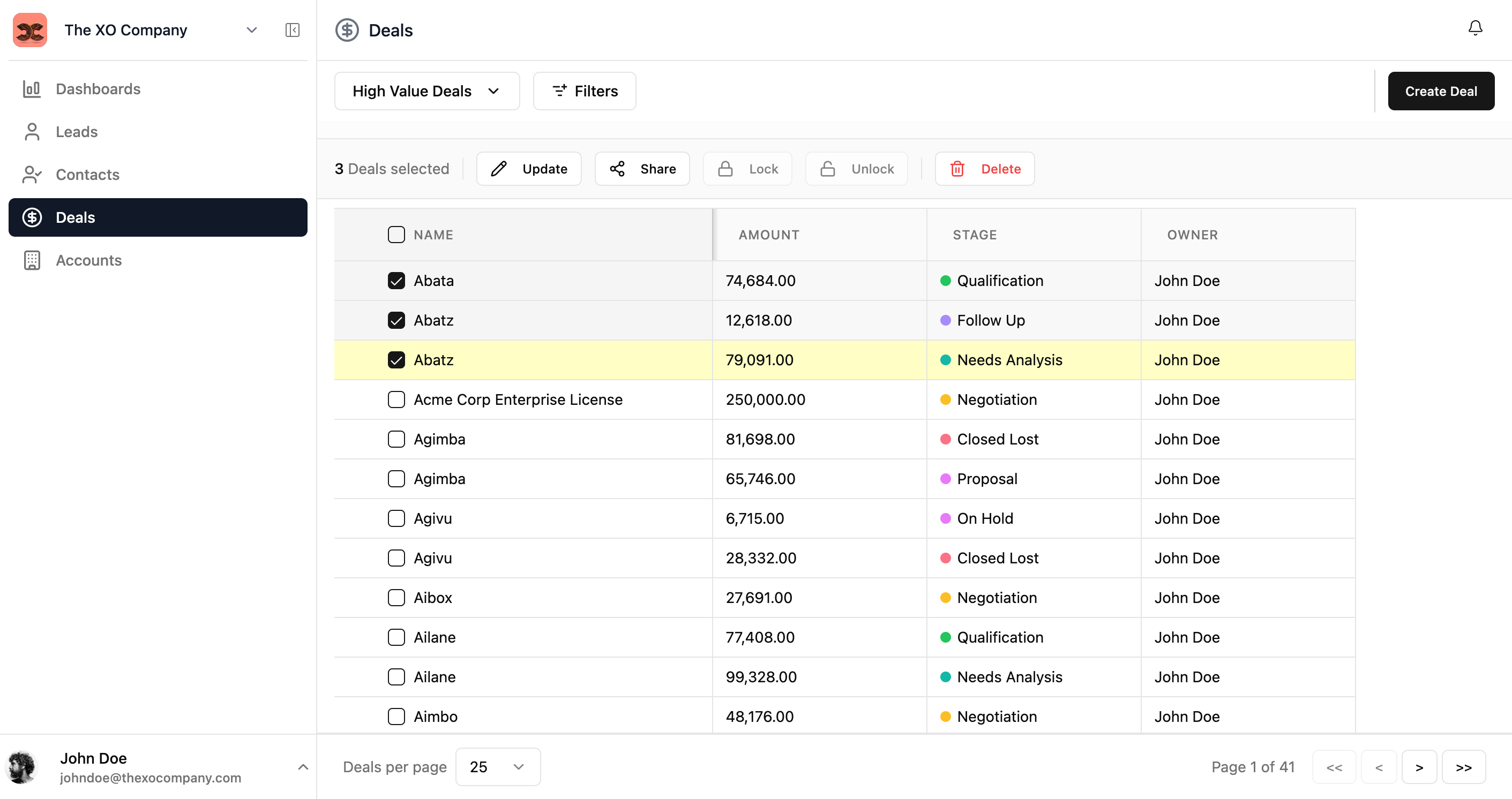Select Deals in the sidebar
The height and width of the screenshot is (799, 1512).
158,217
